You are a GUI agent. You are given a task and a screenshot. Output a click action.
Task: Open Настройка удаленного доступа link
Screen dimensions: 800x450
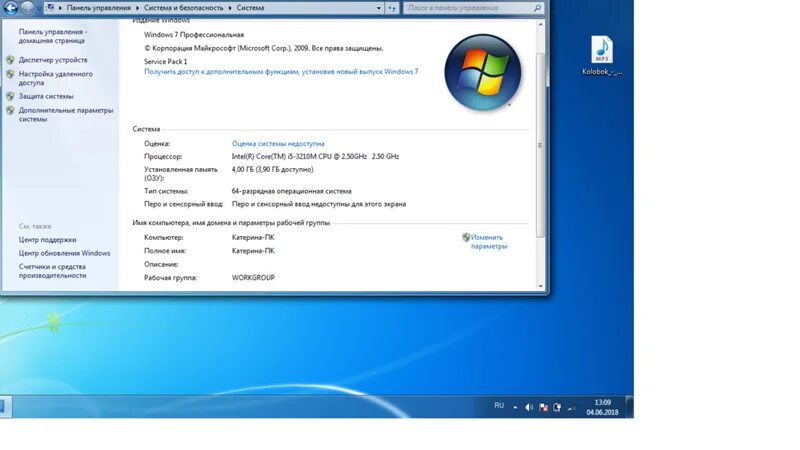[x=56, y=78]
